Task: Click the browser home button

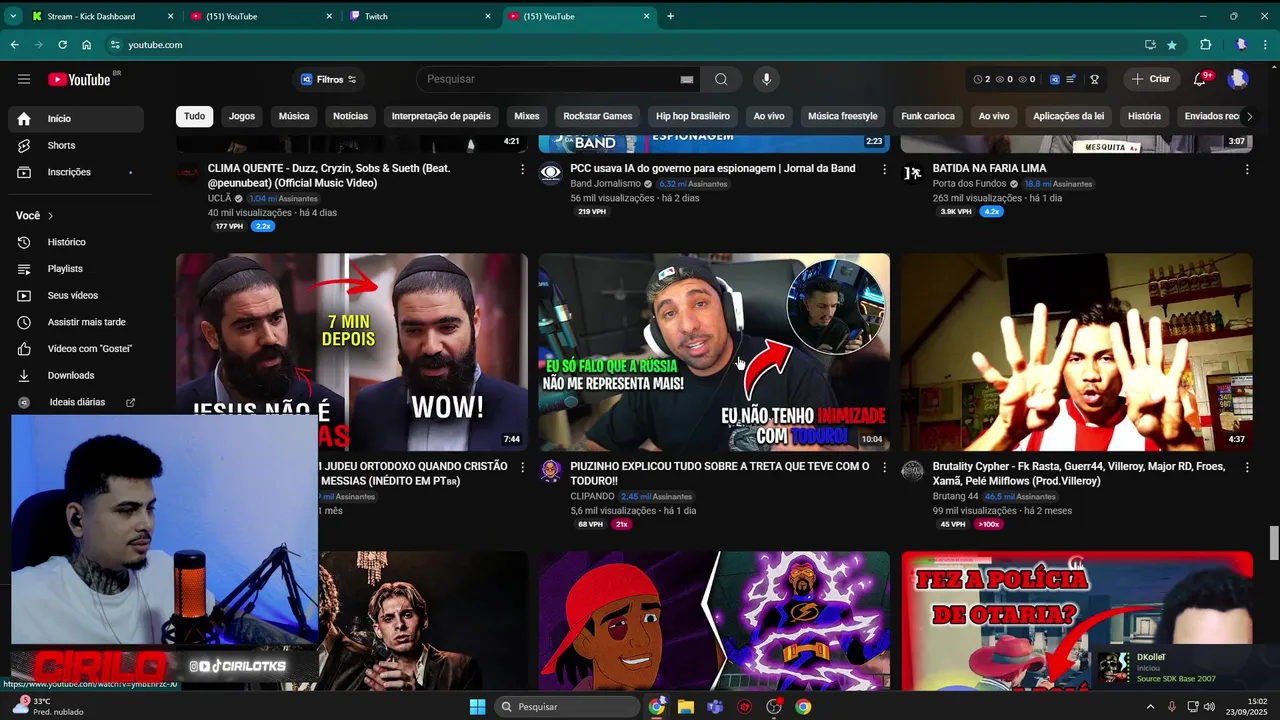Action: pyautogui.click(x=87, y=45)
